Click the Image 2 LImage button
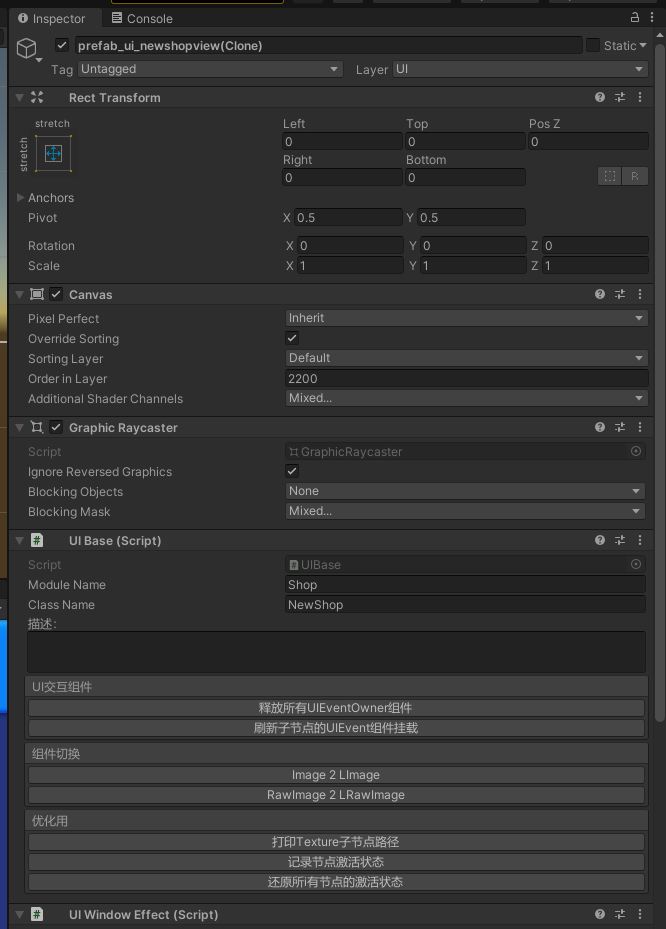This screenshot has width=666, height=929. (x=336, y=775)
